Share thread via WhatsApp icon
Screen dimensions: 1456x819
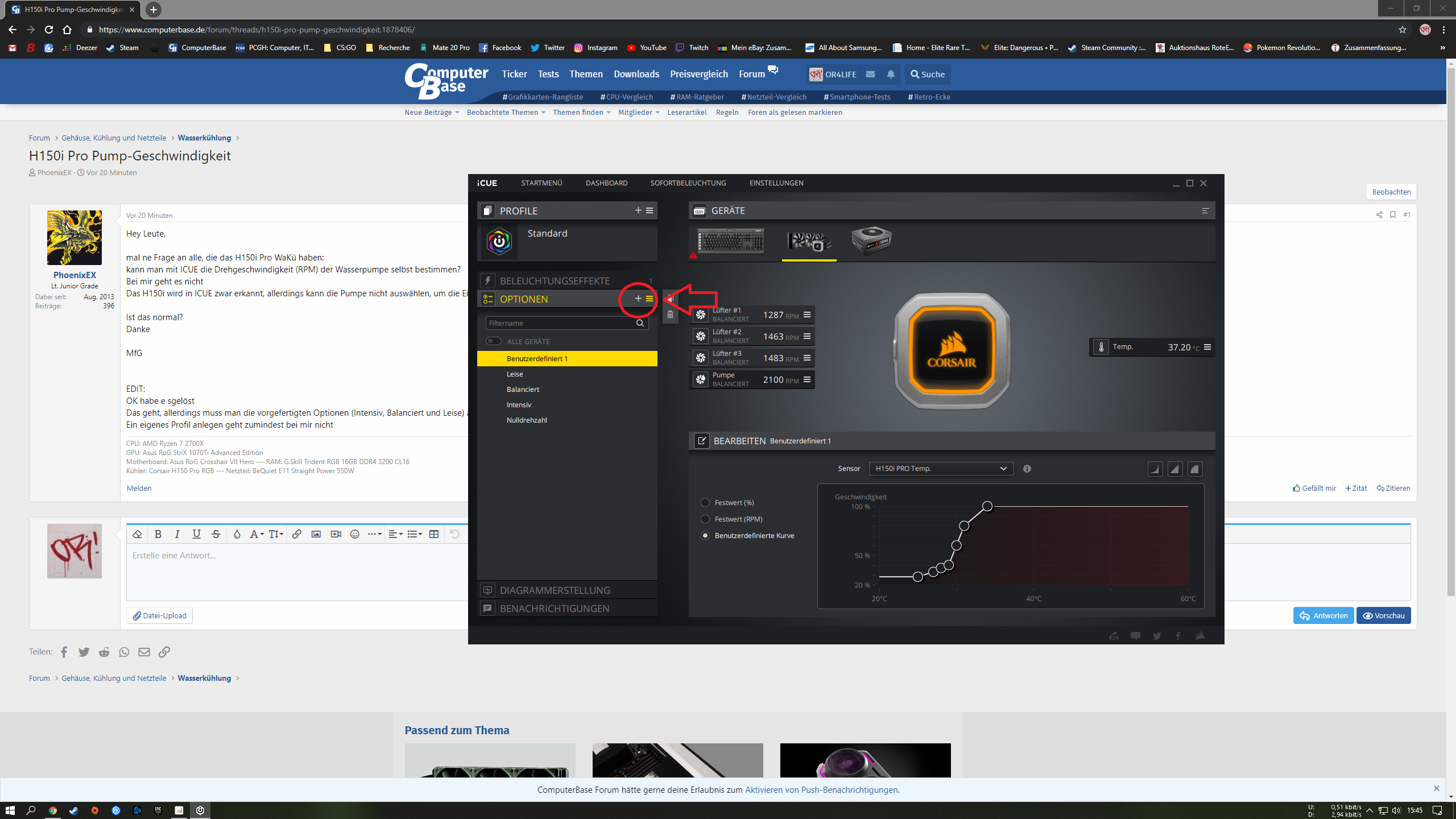[124, 652]
